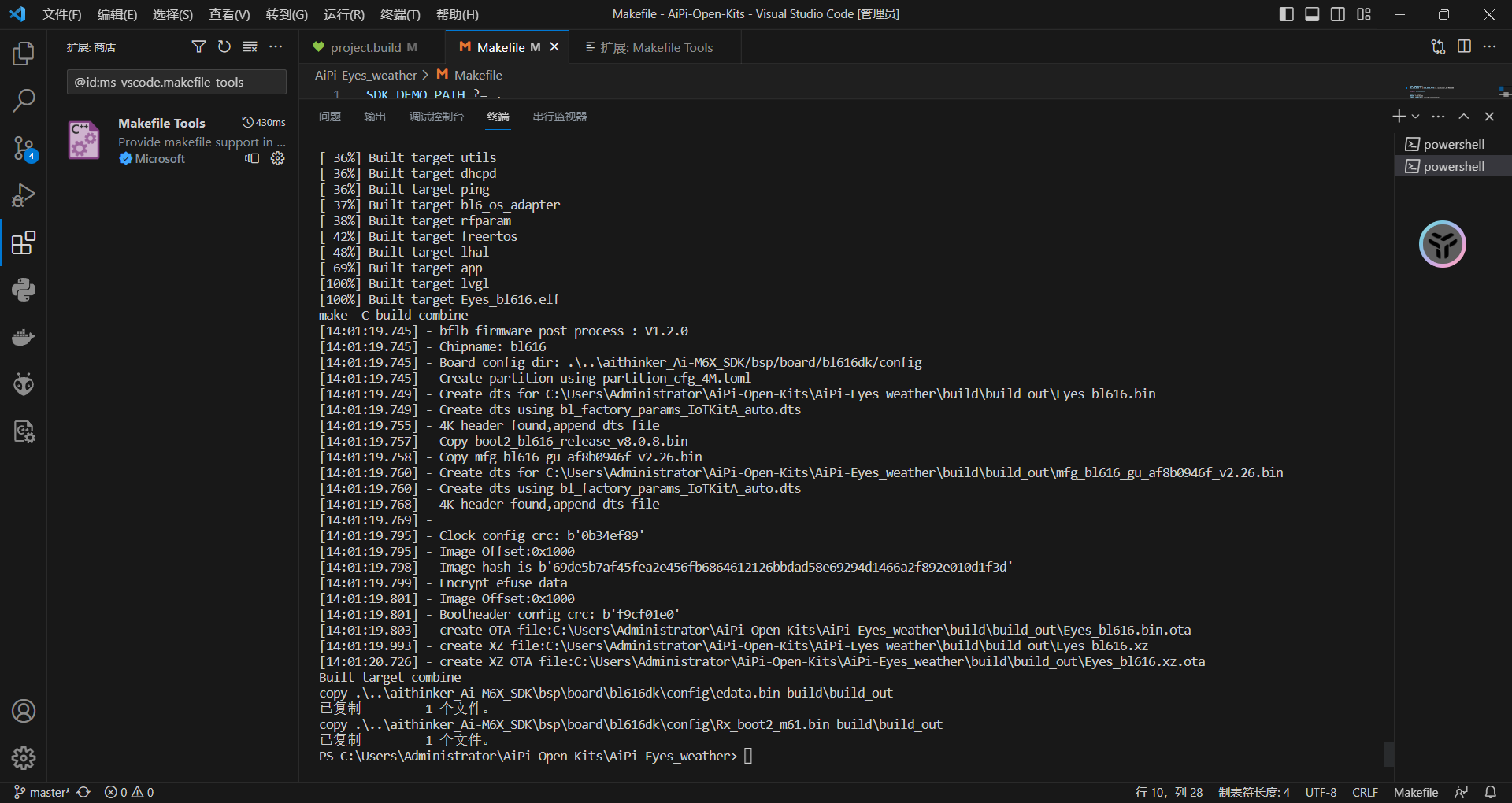This screenshot has width=1512, height=803.
Task: Open the 转到(G) menu
Action: (287, 14)
